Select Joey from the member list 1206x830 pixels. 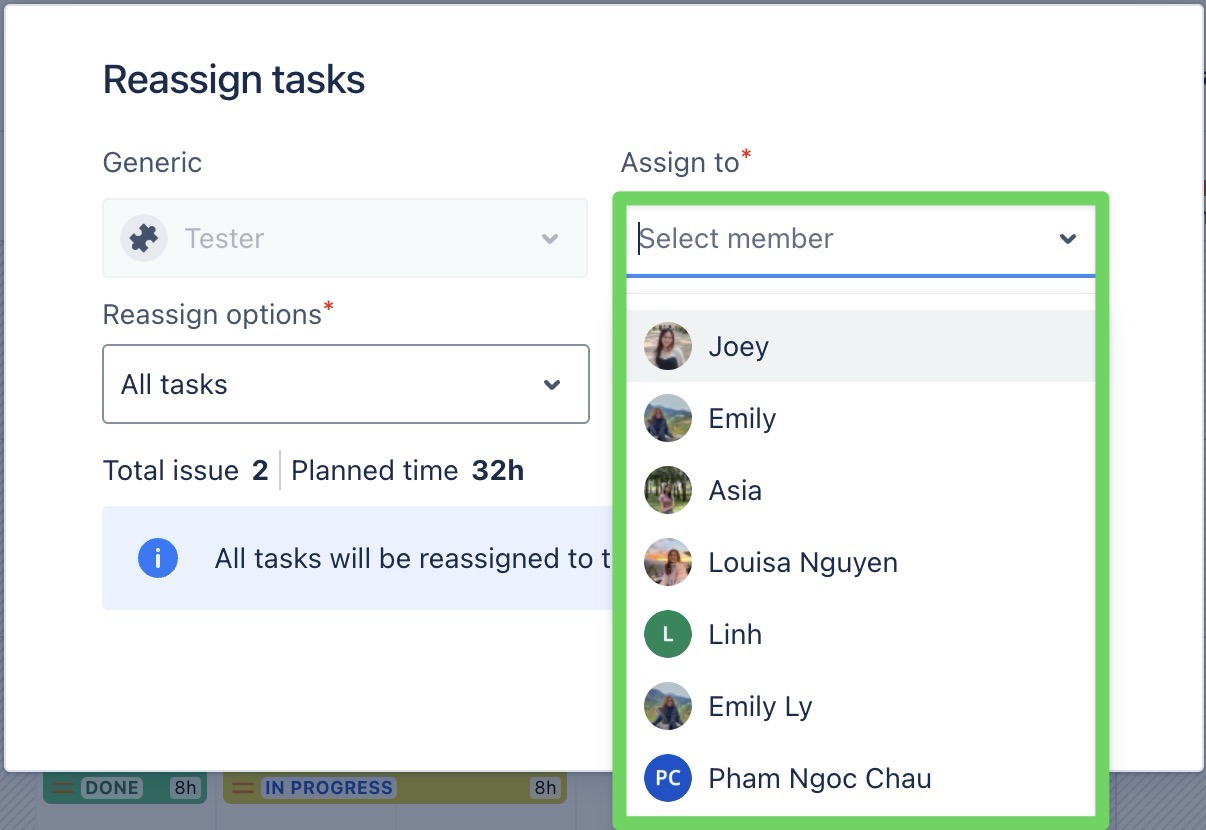point(739,346)
